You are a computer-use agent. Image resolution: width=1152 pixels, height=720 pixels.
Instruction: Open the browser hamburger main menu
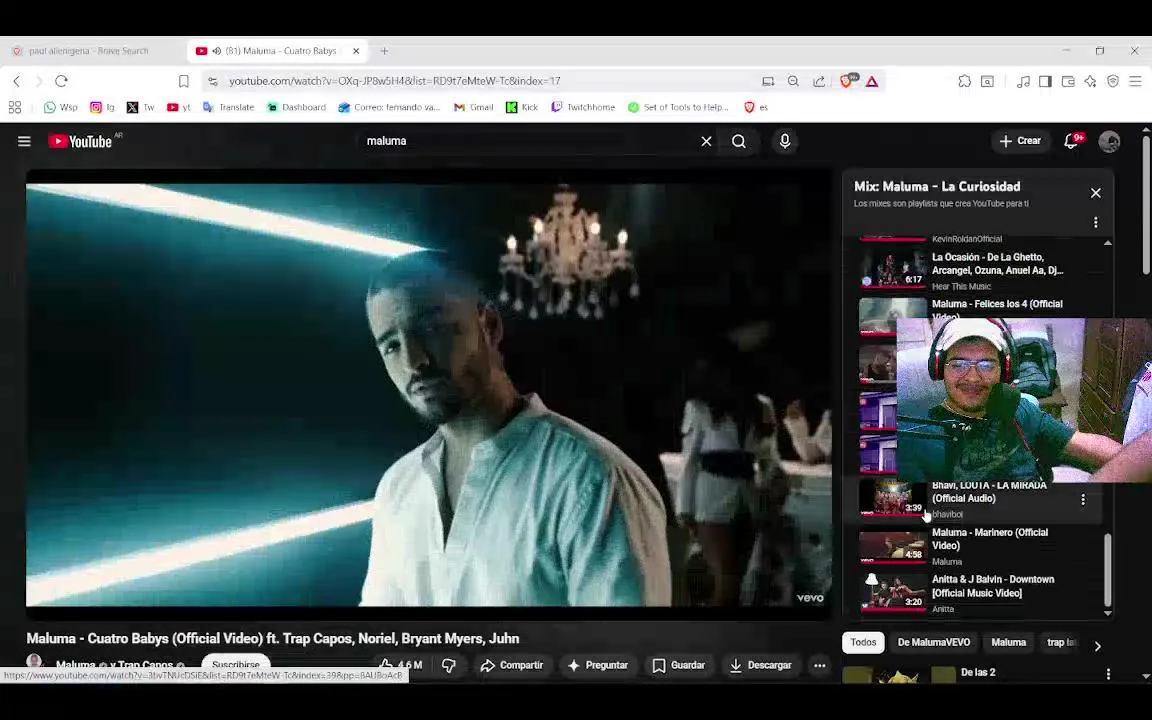(x=1135, y=81)
